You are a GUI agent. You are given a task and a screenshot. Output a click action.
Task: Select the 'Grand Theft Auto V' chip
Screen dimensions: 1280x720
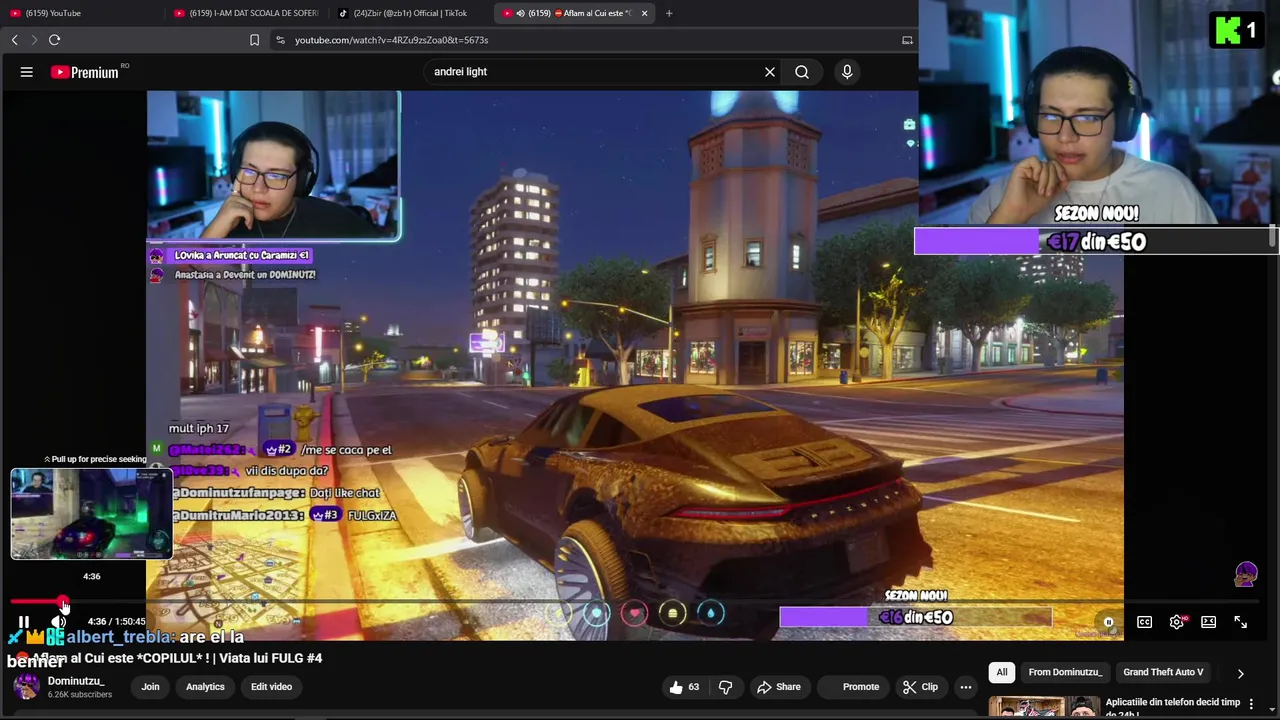point(1163,672)
